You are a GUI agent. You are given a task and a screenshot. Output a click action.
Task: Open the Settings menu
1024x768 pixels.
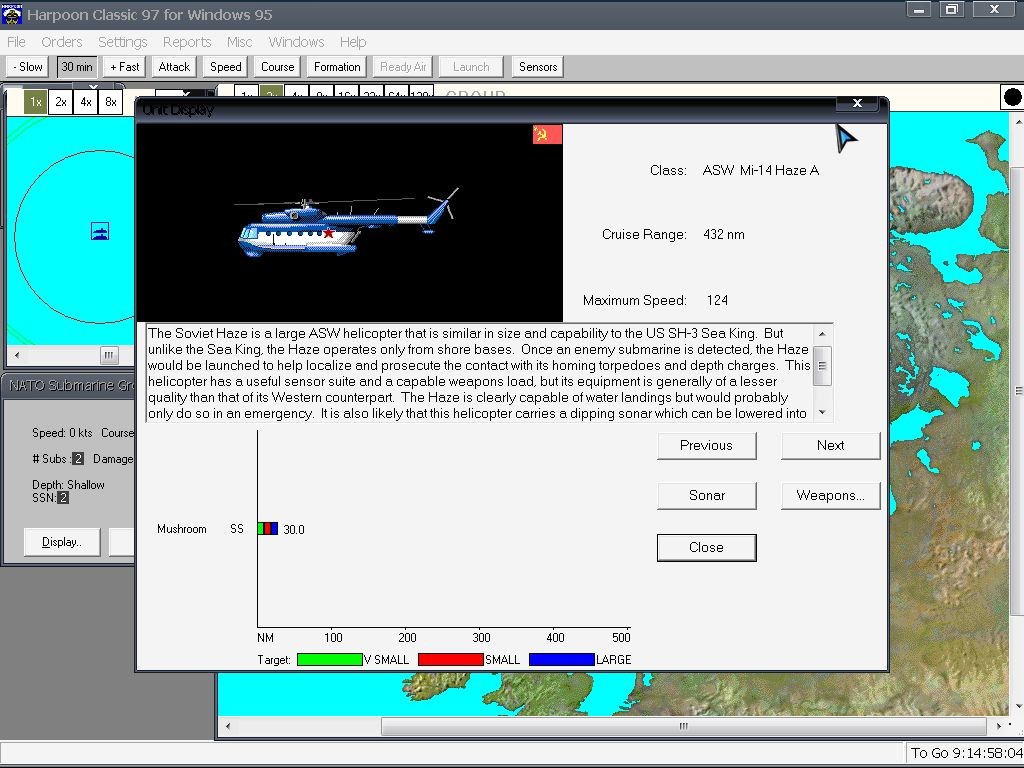pyautogui.click(x=122, y=42)
